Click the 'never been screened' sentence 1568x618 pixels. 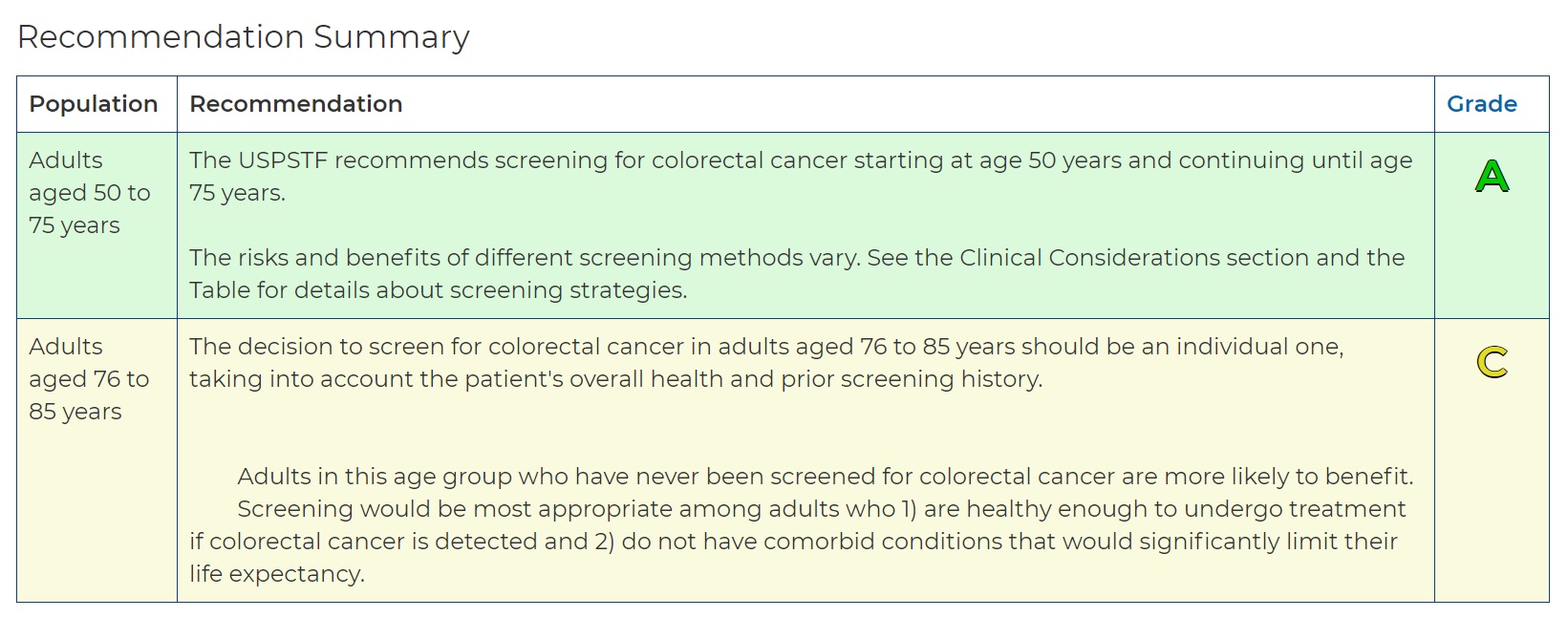[x=826, y=477]
